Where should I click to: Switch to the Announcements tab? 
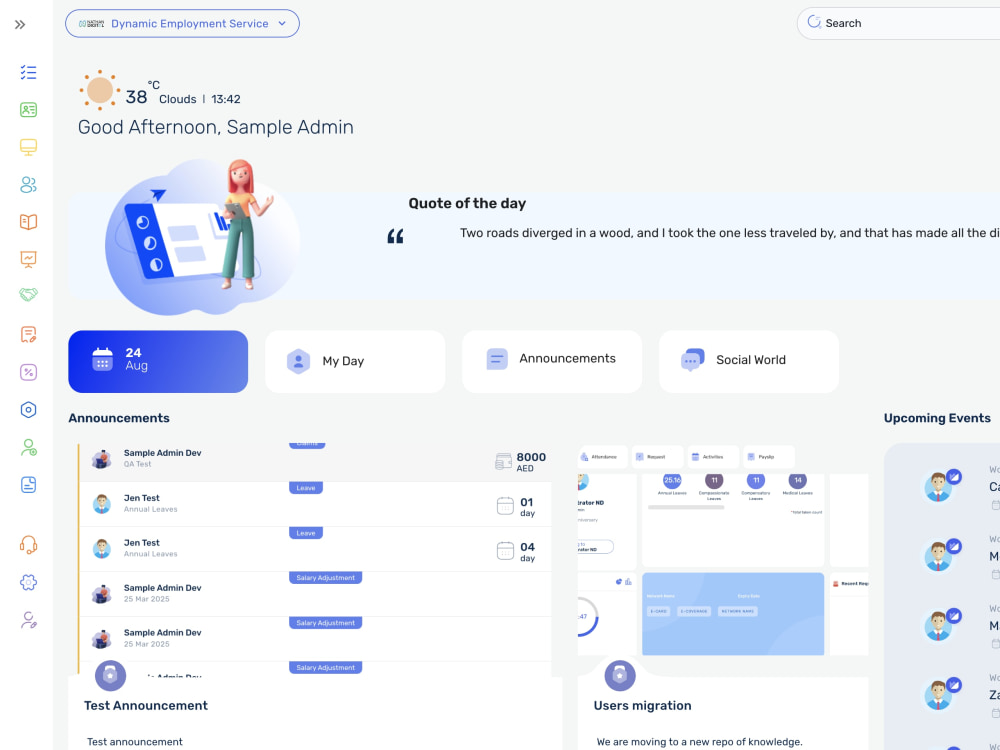coord(552,362)
